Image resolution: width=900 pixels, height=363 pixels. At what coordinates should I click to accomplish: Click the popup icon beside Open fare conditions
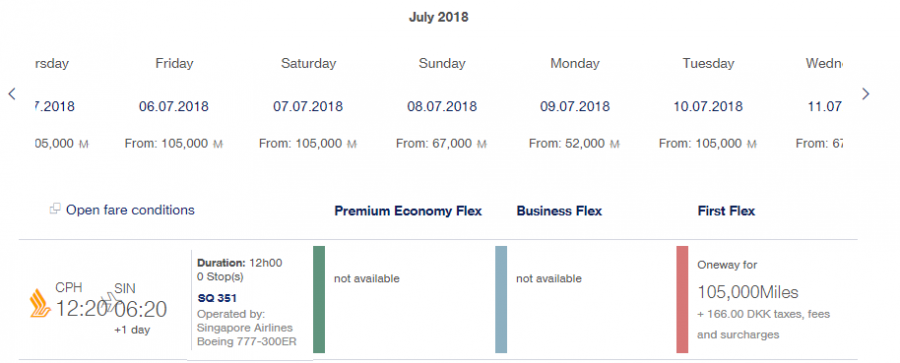[55, 209]
